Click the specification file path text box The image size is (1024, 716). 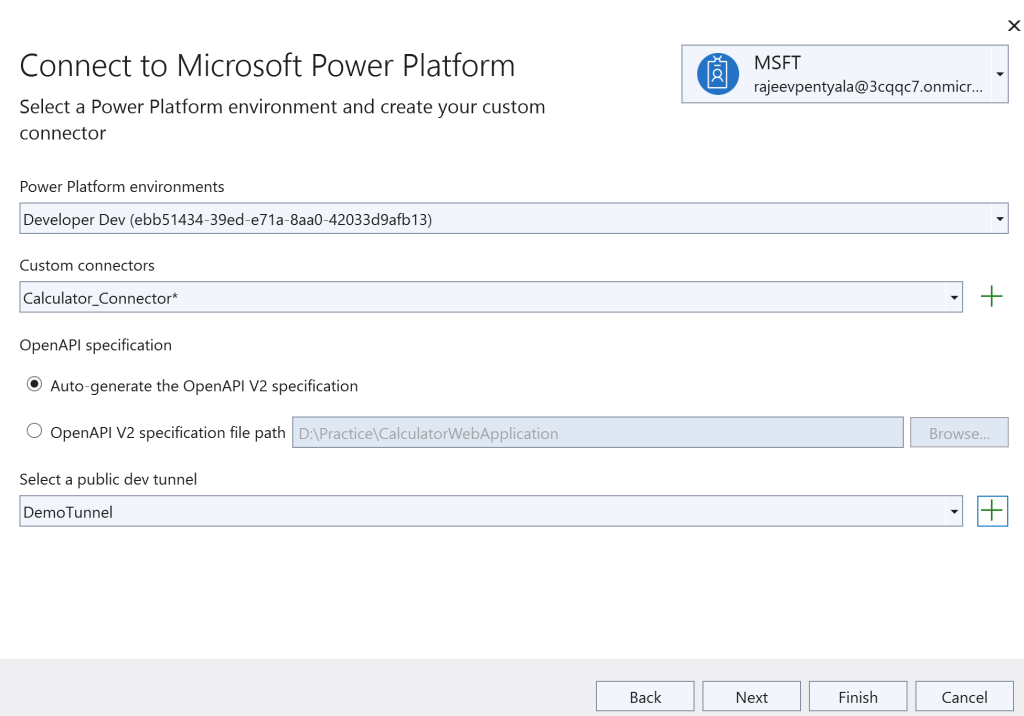tap(598, 433)
